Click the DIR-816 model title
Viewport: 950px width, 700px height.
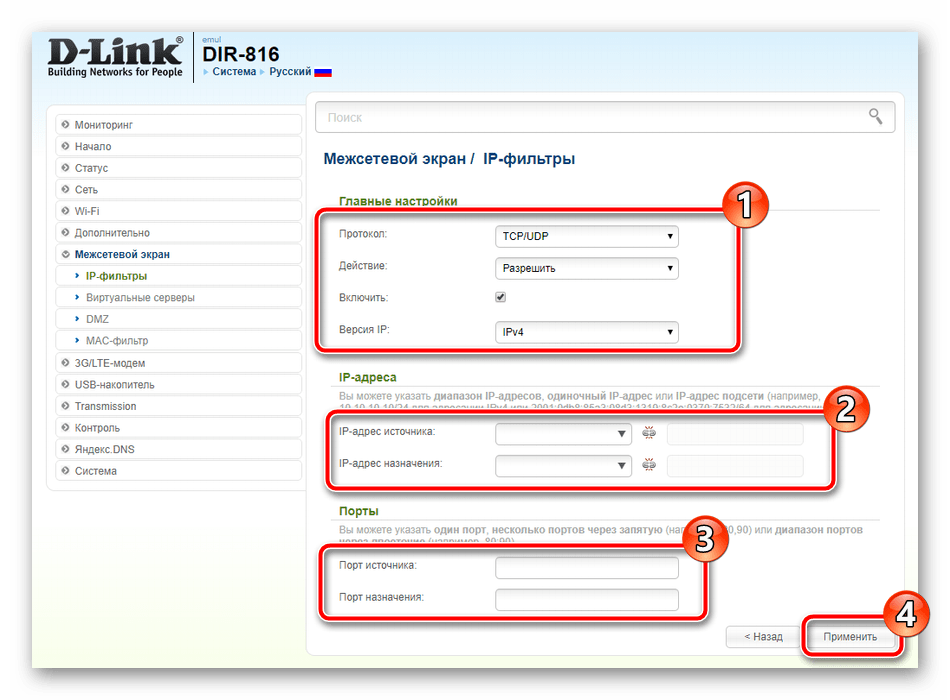click(241, 54)
